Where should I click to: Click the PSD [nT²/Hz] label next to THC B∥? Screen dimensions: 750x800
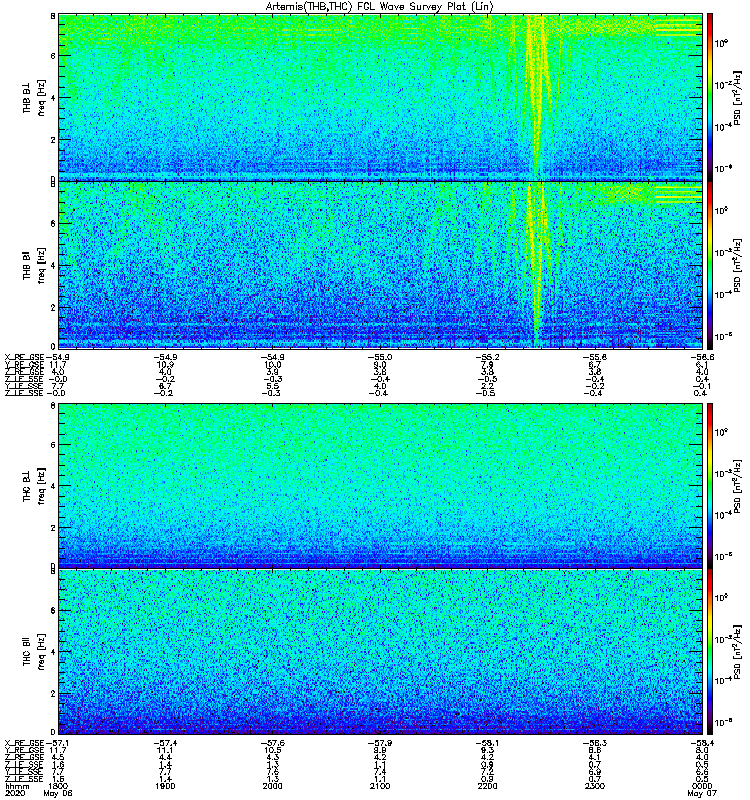[x=737, y=653]
